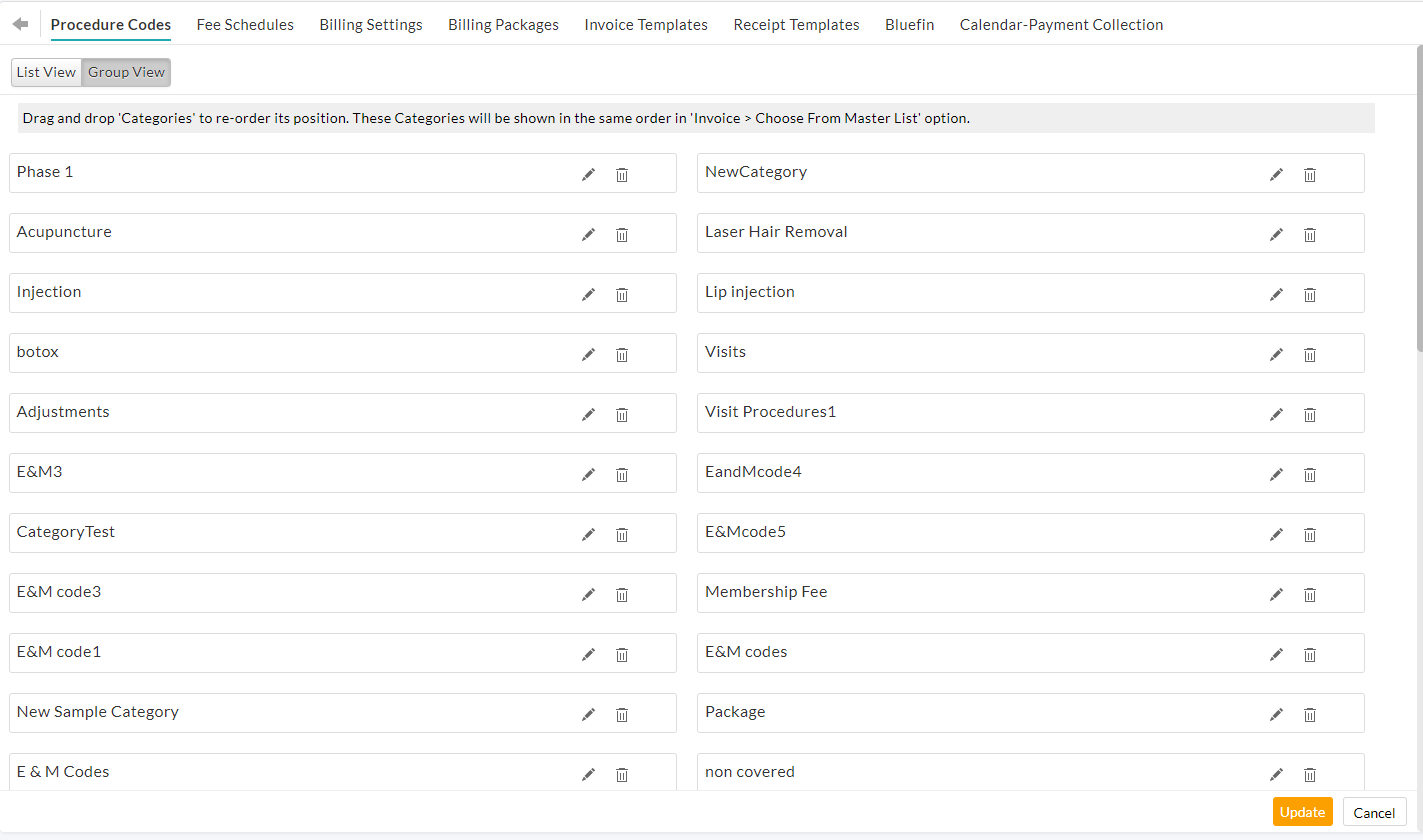Delete the Lip injection category

click(x=1310, y=294)
